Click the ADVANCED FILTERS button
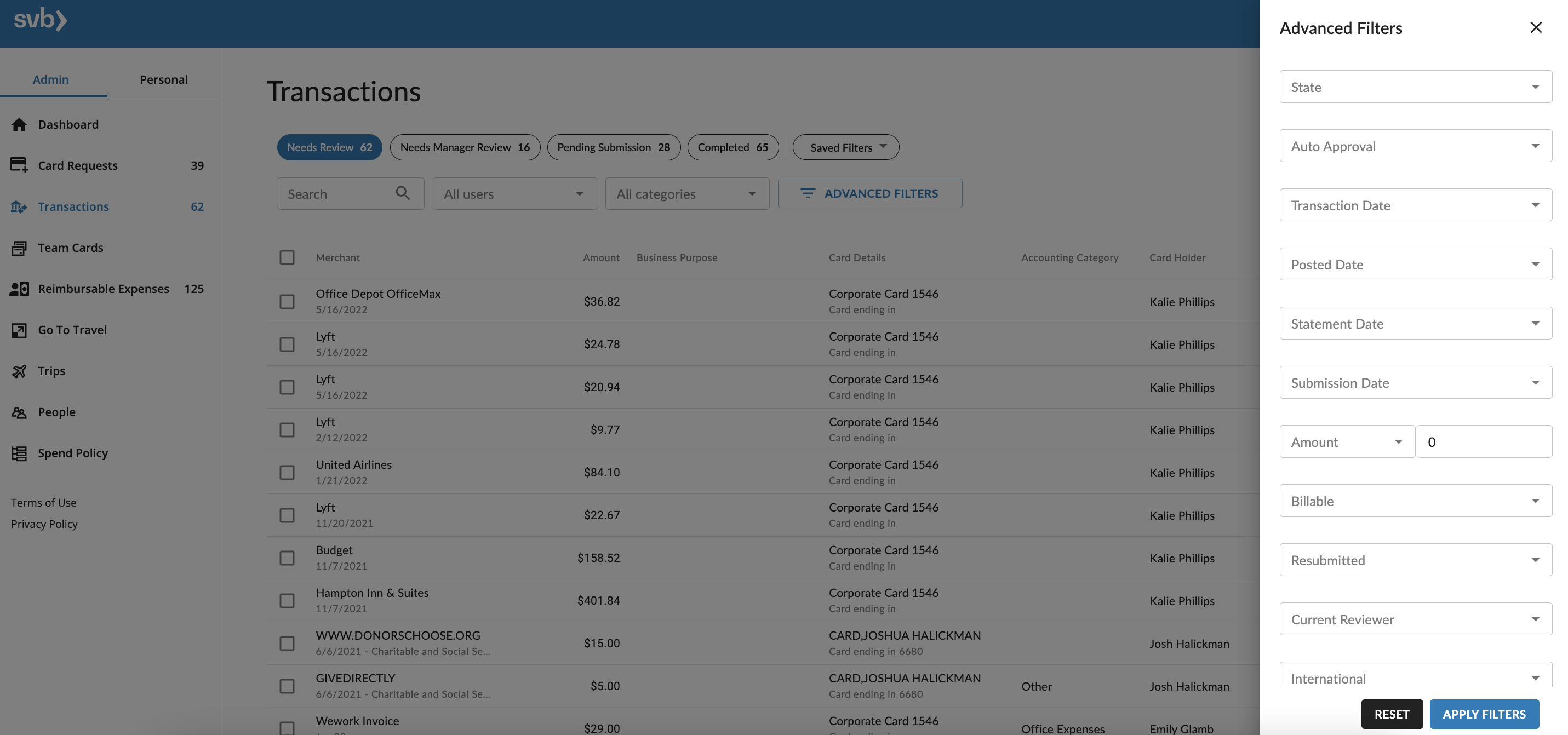The width and height of the screenshot is (1568, 735). coord(870,193)
